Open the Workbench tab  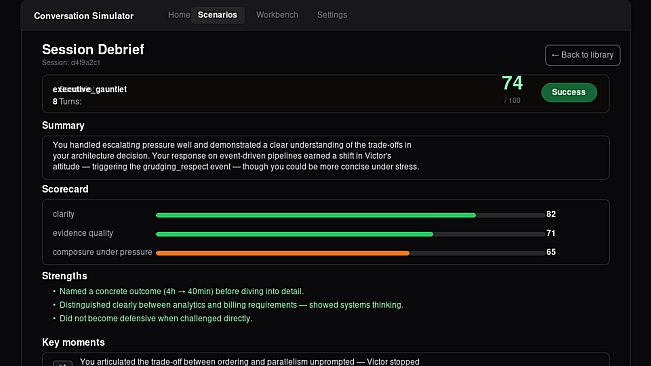tap(277, 15)
